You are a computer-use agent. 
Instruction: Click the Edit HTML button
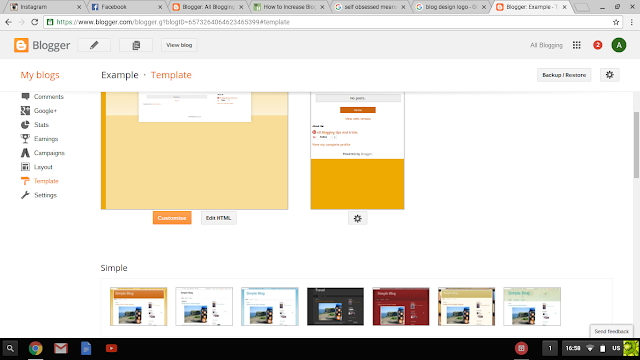coord(218,218)
